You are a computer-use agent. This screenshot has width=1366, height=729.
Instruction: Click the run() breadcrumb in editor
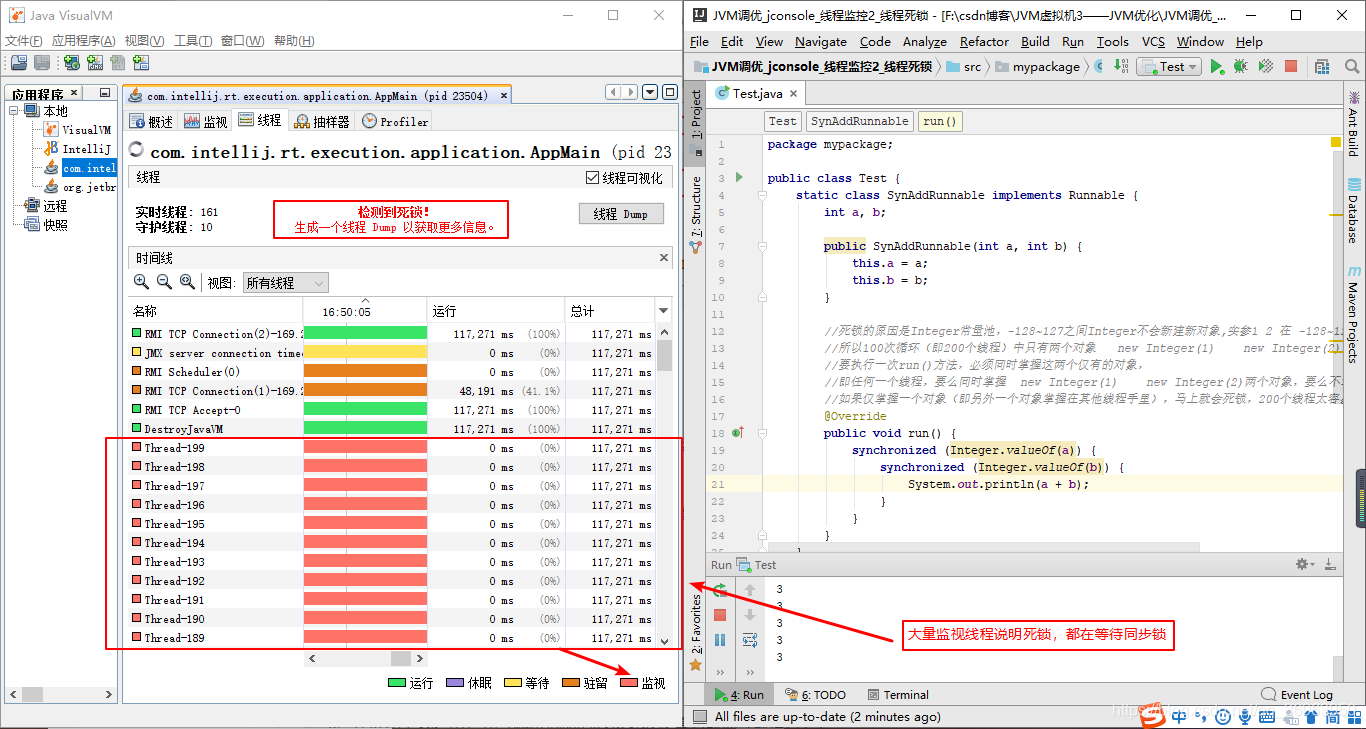point(940,121)
